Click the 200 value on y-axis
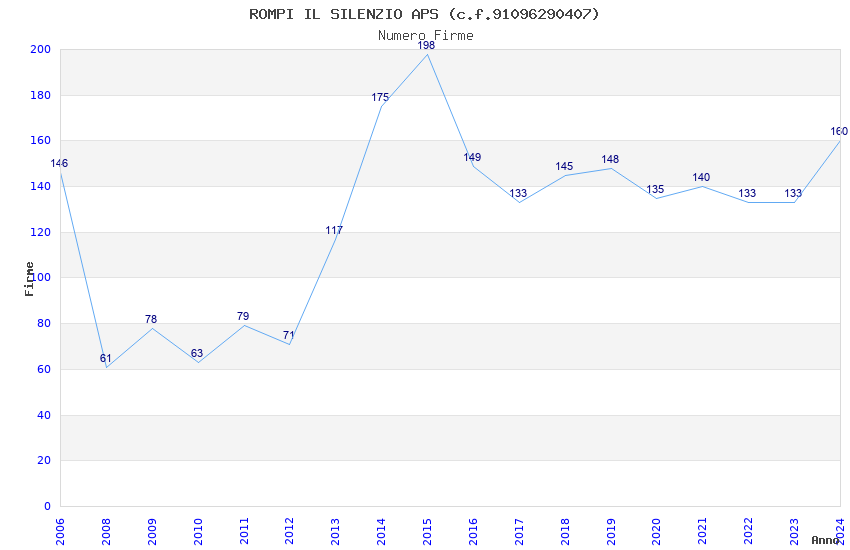 point(41,49)
